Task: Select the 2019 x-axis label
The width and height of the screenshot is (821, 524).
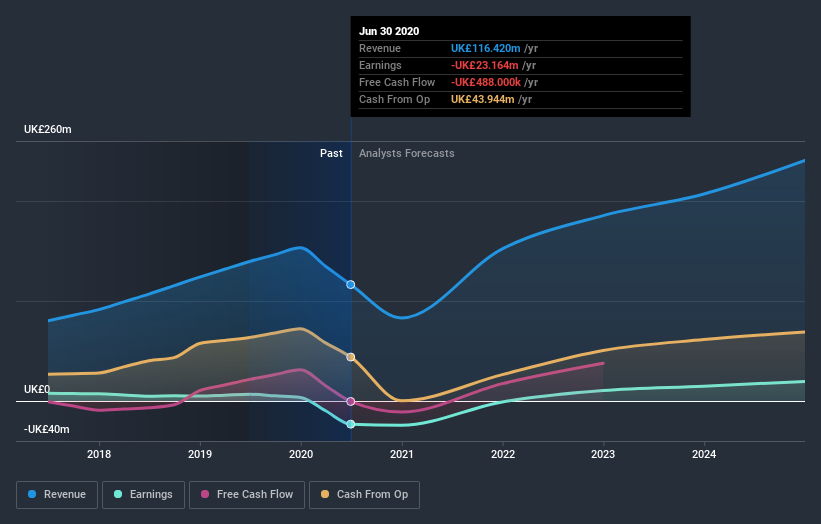Action: 200,454
